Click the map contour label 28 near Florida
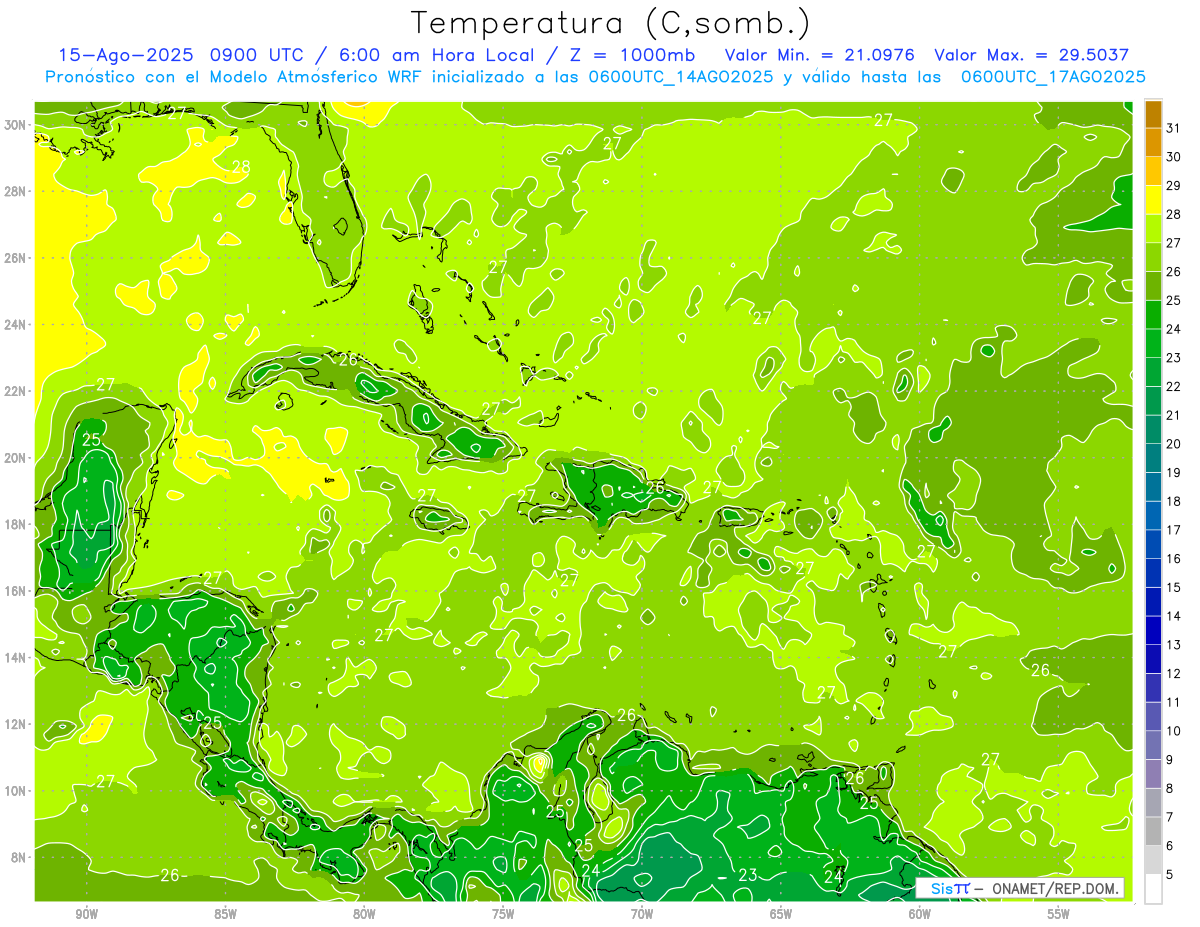Screen dimensions: 1200x927 241,167
